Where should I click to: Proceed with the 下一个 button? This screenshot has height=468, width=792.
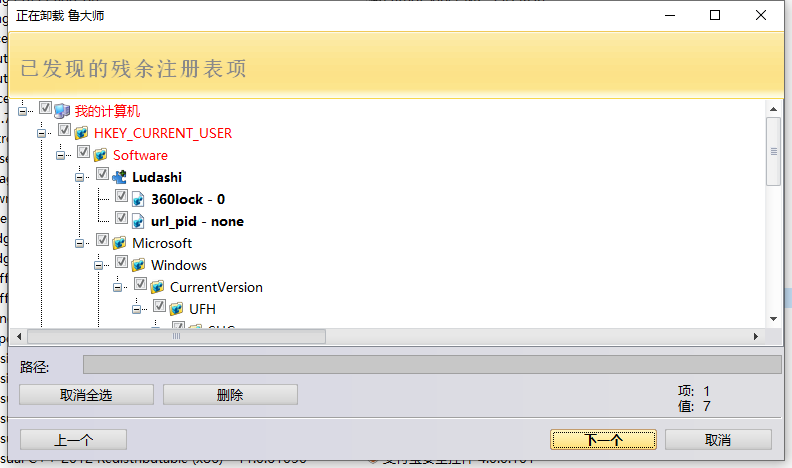click(604, 440)
